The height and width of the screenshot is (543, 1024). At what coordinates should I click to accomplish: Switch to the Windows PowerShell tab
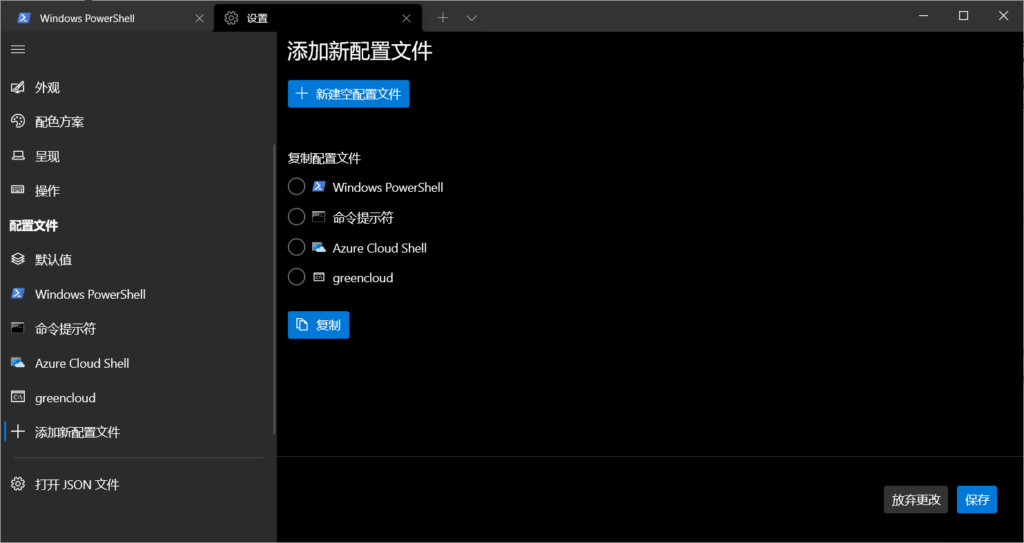pyautogui.click(x=108, y=18)
